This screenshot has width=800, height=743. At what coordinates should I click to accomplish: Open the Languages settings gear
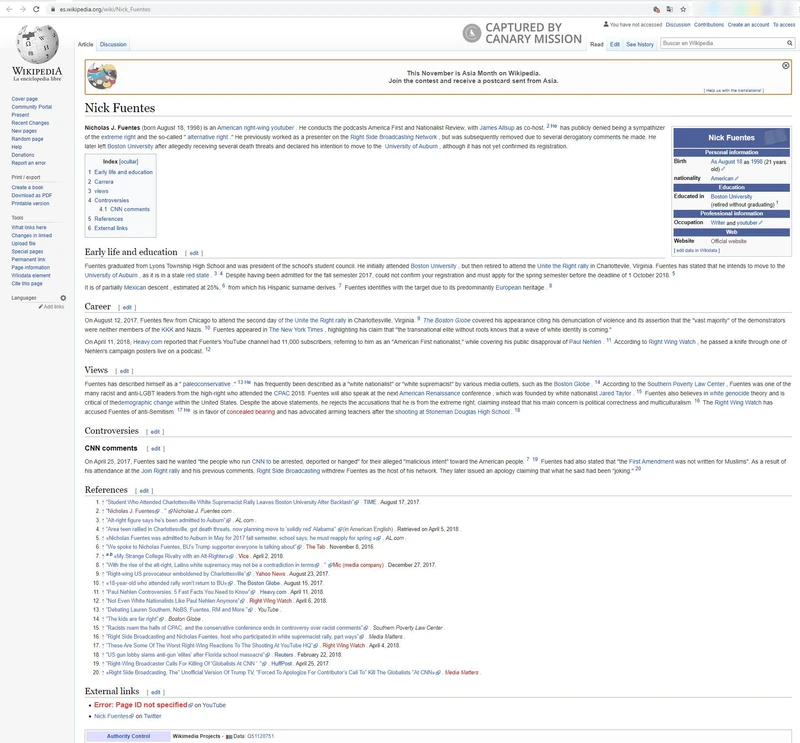63,298
